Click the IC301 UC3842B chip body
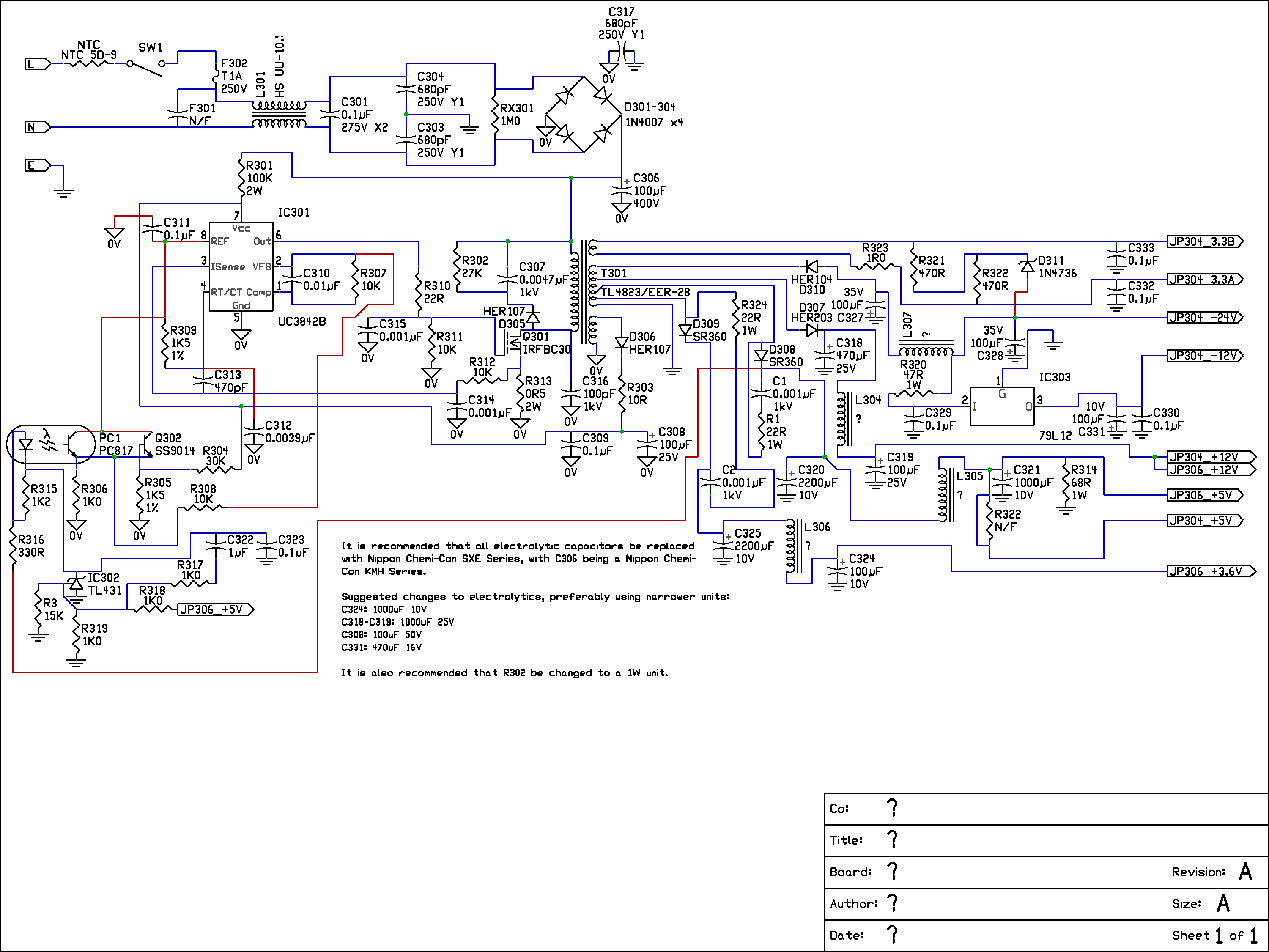 [241, 267]
